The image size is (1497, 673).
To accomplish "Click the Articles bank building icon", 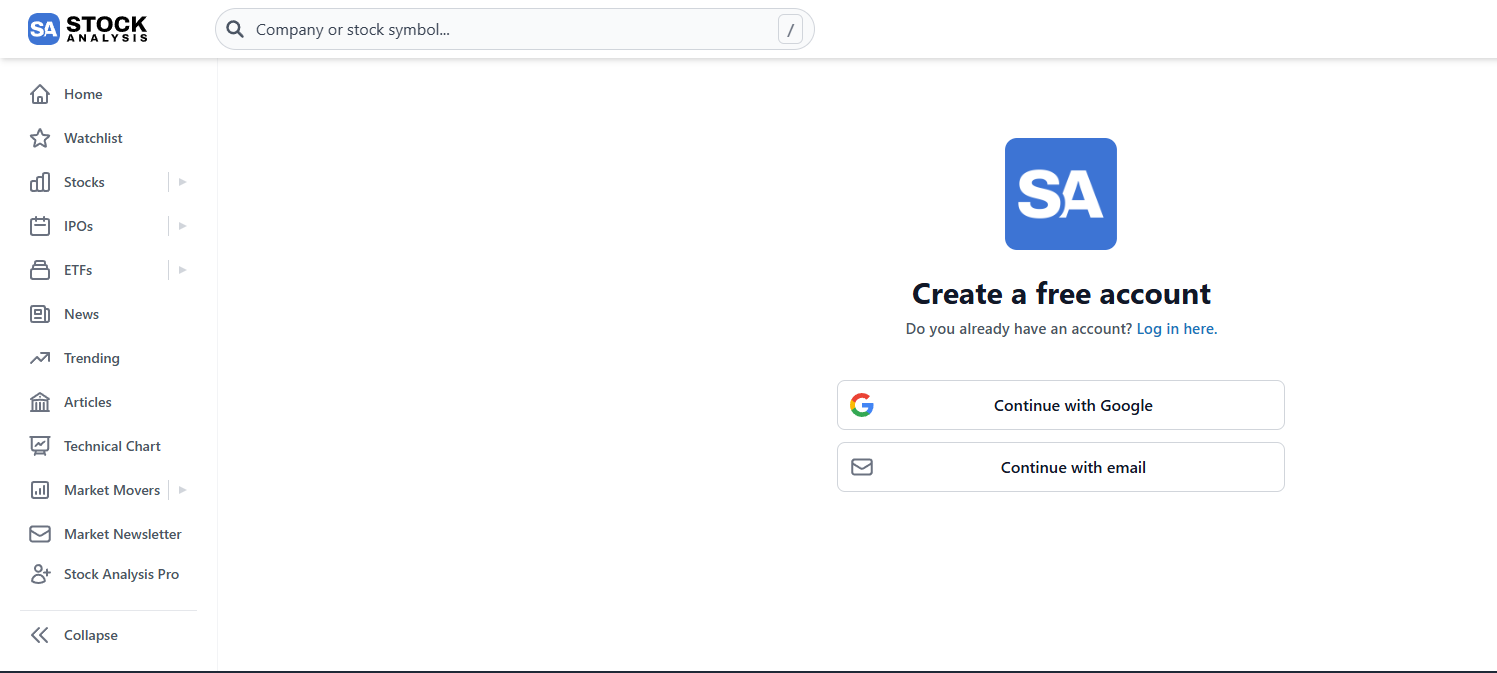I will tap(40, 402).
